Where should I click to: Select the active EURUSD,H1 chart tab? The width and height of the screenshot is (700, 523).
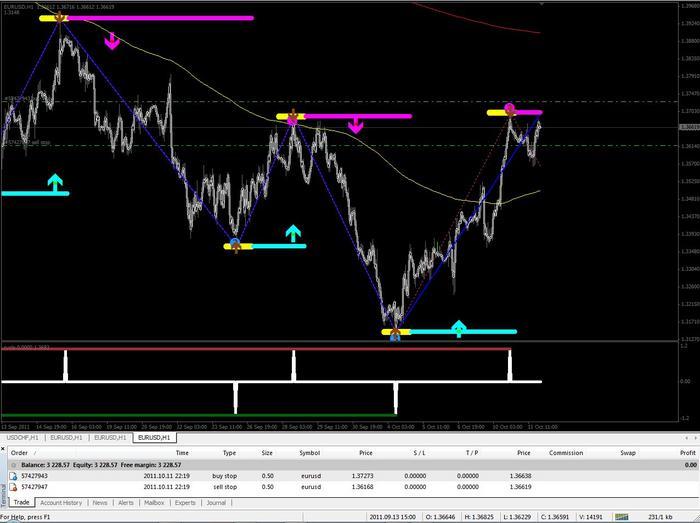pos(154,438)
